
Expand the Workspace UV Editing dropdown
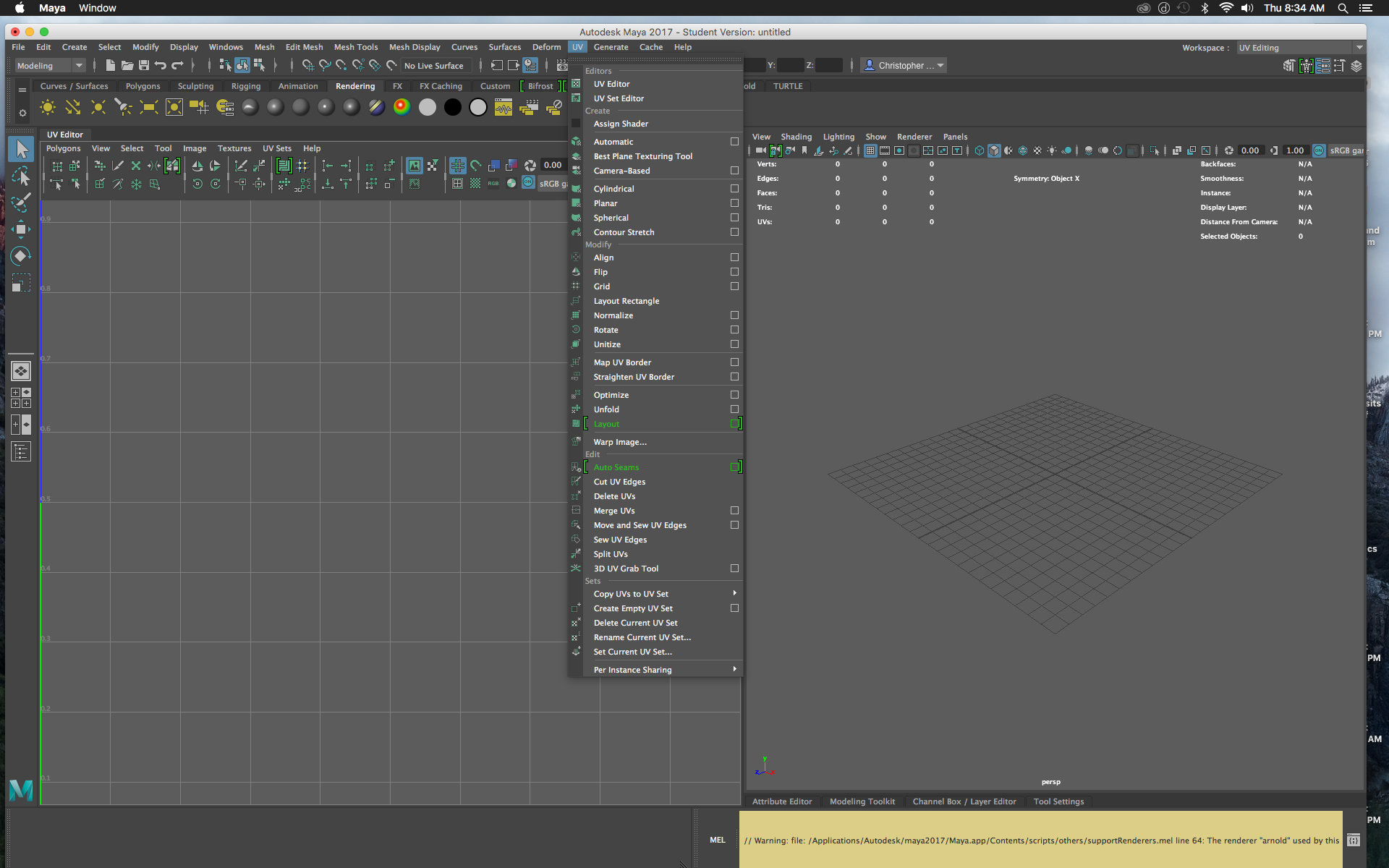click(x=1359, y=48)
